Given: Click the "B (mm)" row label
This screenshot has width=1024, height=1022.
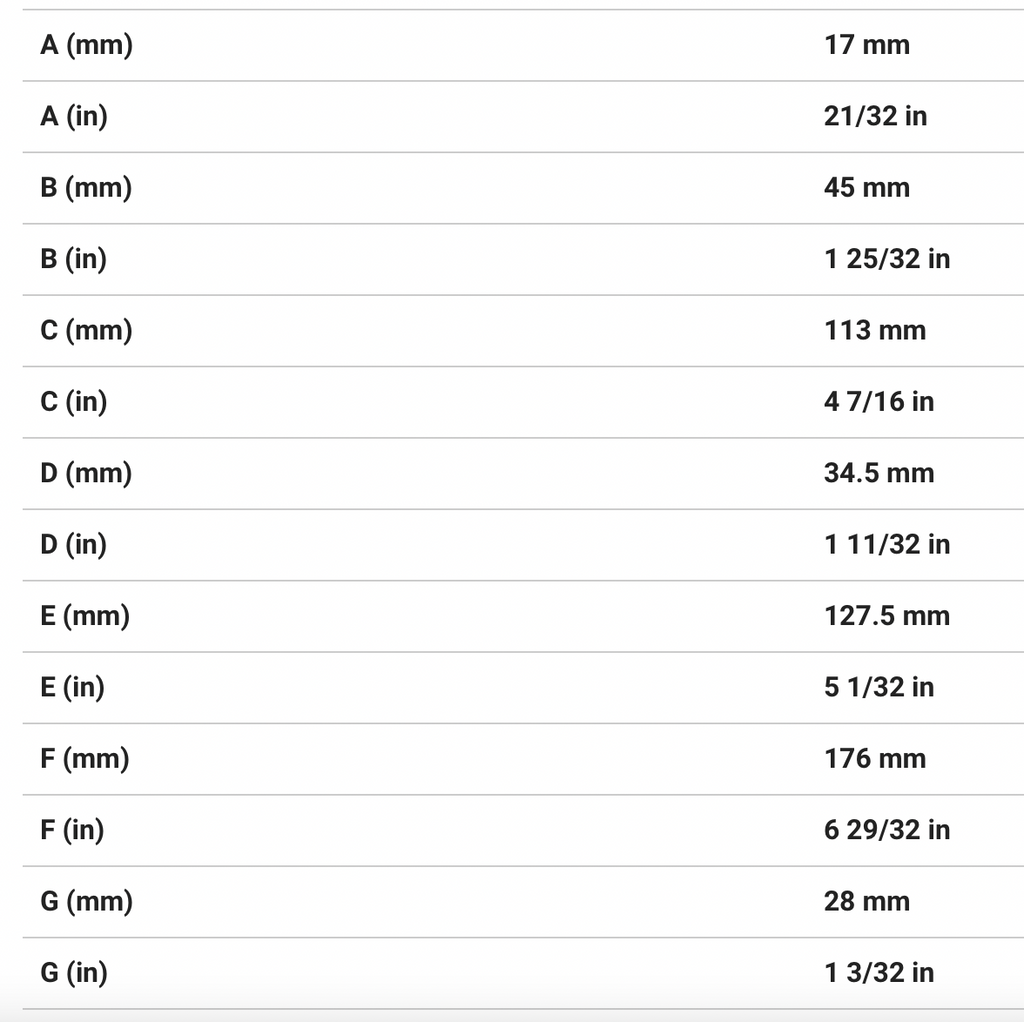Looking at the screenshot, I should (x=86, y=188).
